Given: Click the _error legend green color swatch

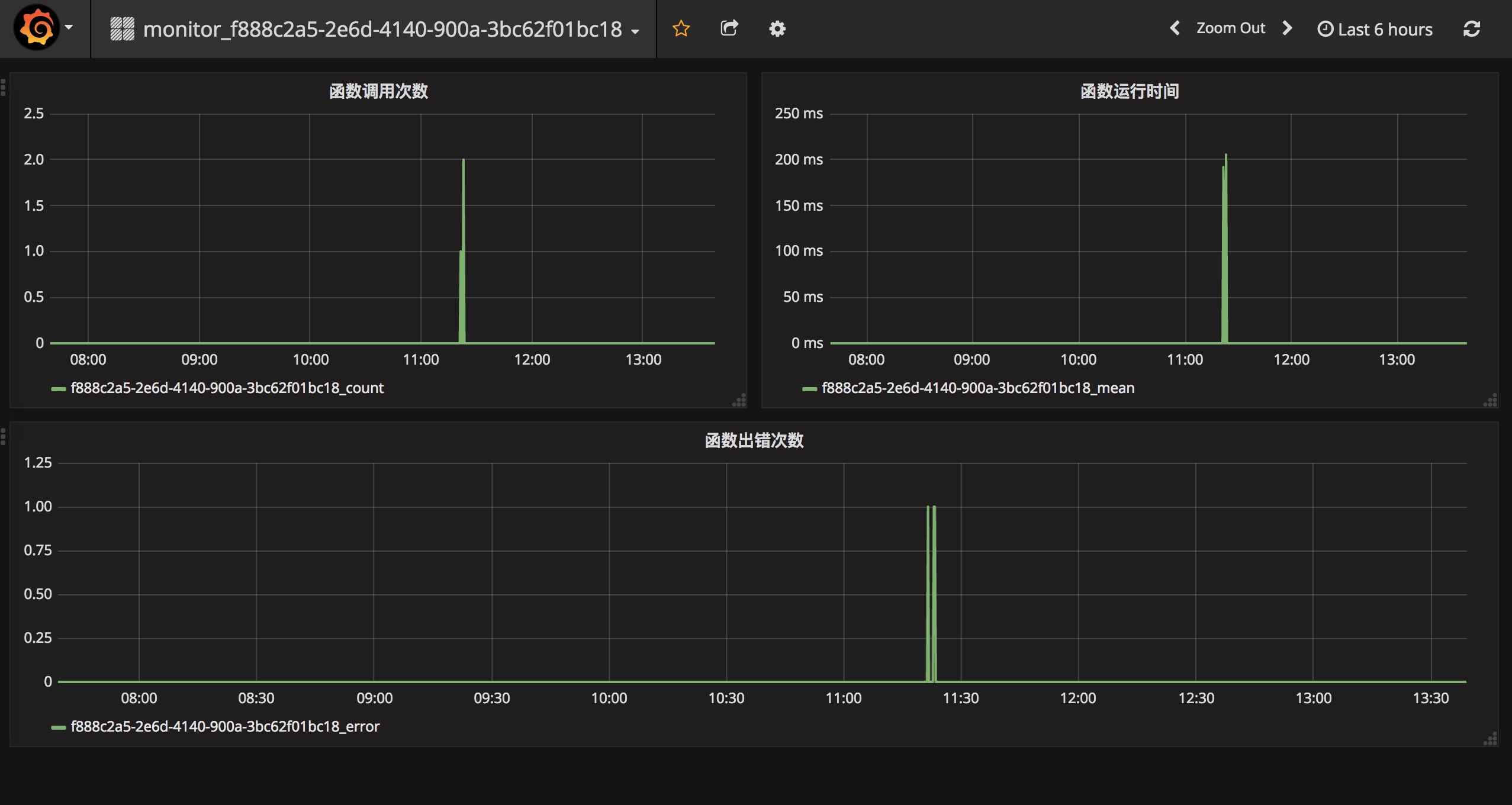Looking at the screenshot, I should 58,727.
